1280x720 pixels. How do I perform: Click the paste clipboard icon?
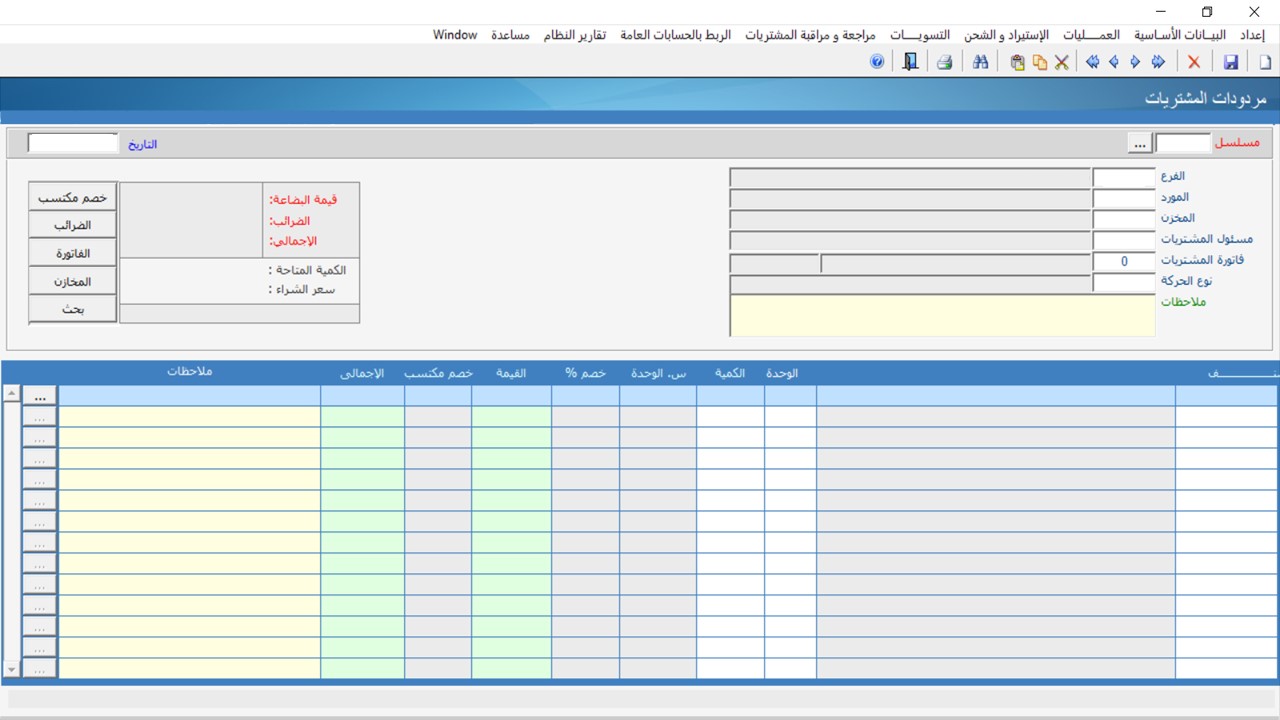click(x=1017, y=62)
